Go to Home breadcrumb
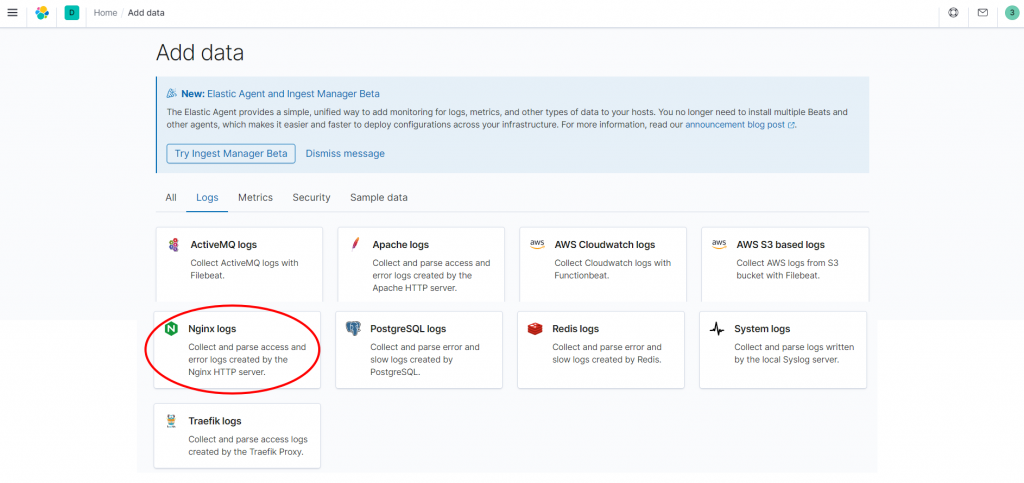The width and height of the screenshot is (1024, 483). 105,12
